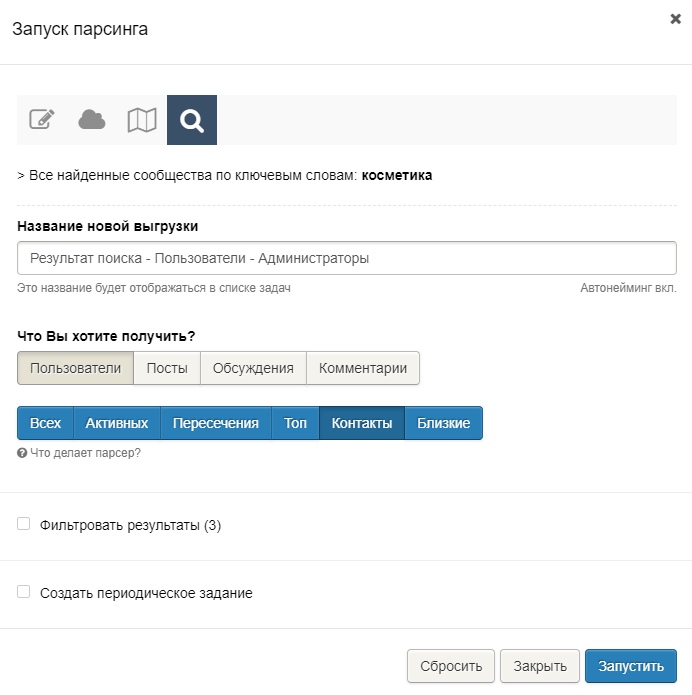Select the Всех parser mode
This screenshot has width=692, height=695.
pyautogui.click(x=45, y=423)
